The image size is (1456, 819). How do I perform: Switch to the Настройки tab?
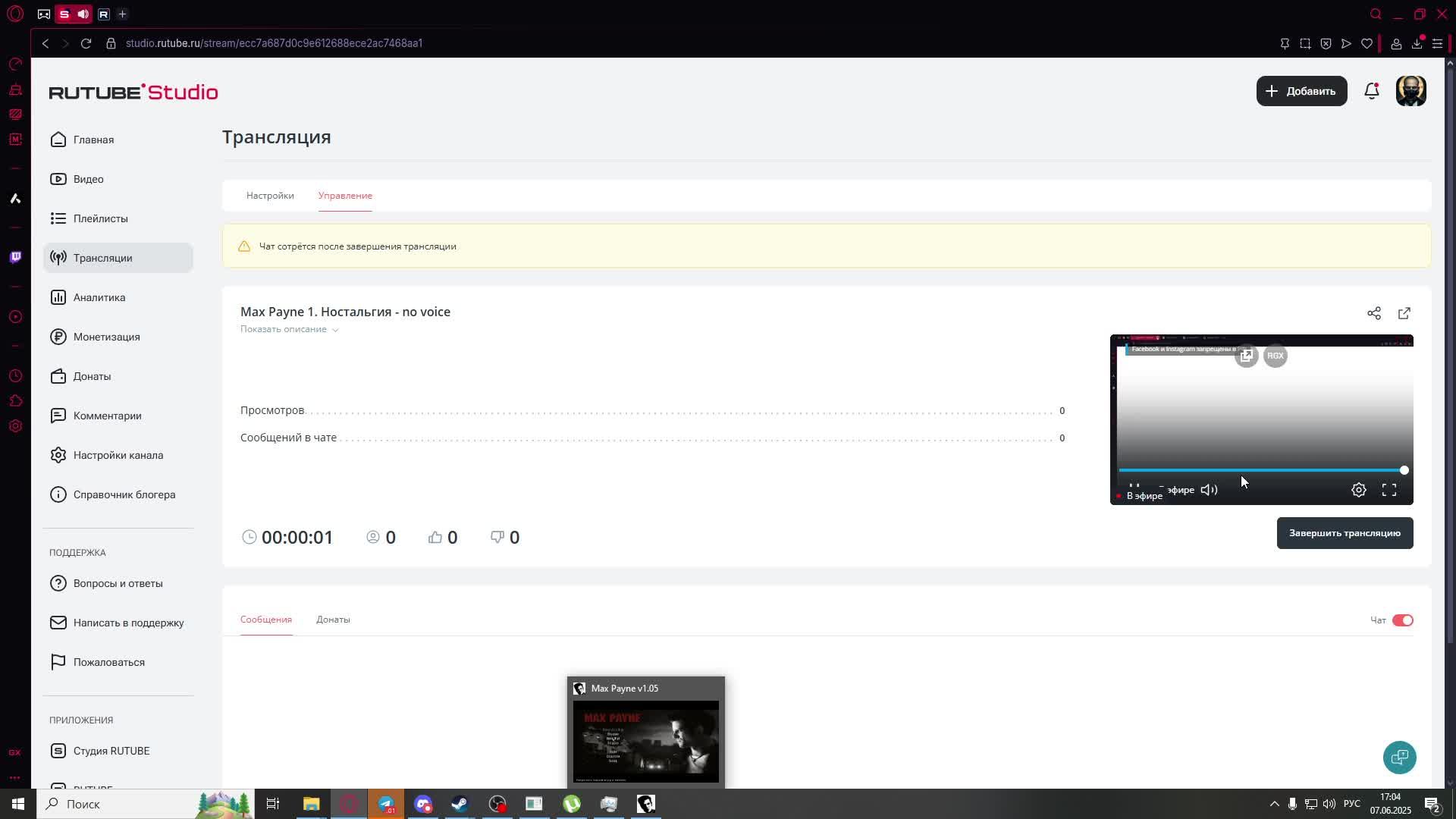(x=270, y=196)
